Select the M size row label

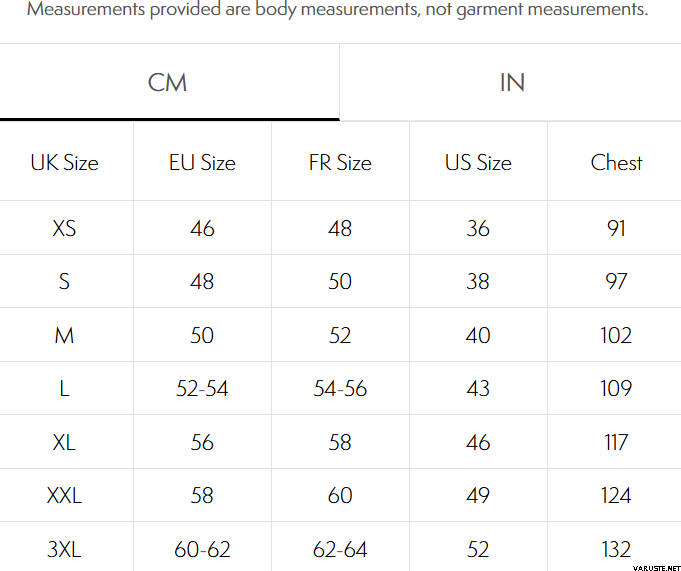click(x=65, y=335)
